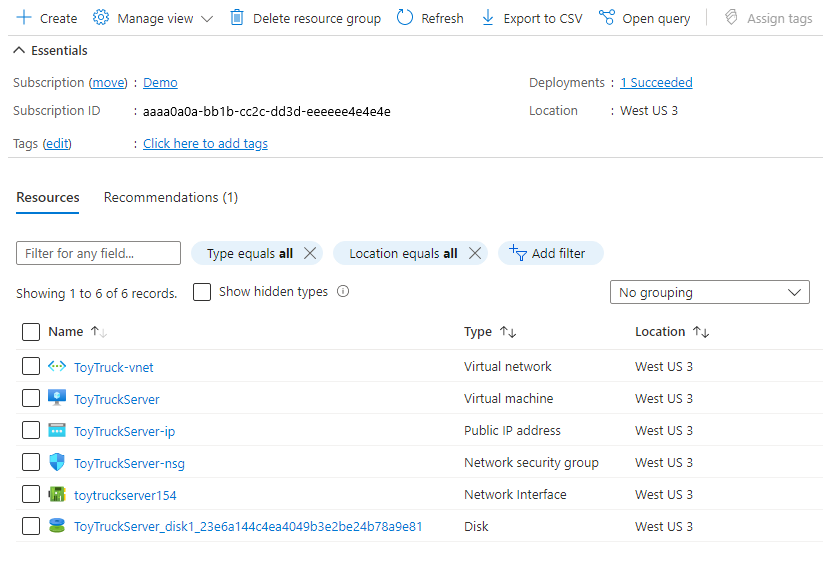Check the box for ToyTruckServer virtual machine row
Viewport: 823px width, 561px height.
[31, 398]
